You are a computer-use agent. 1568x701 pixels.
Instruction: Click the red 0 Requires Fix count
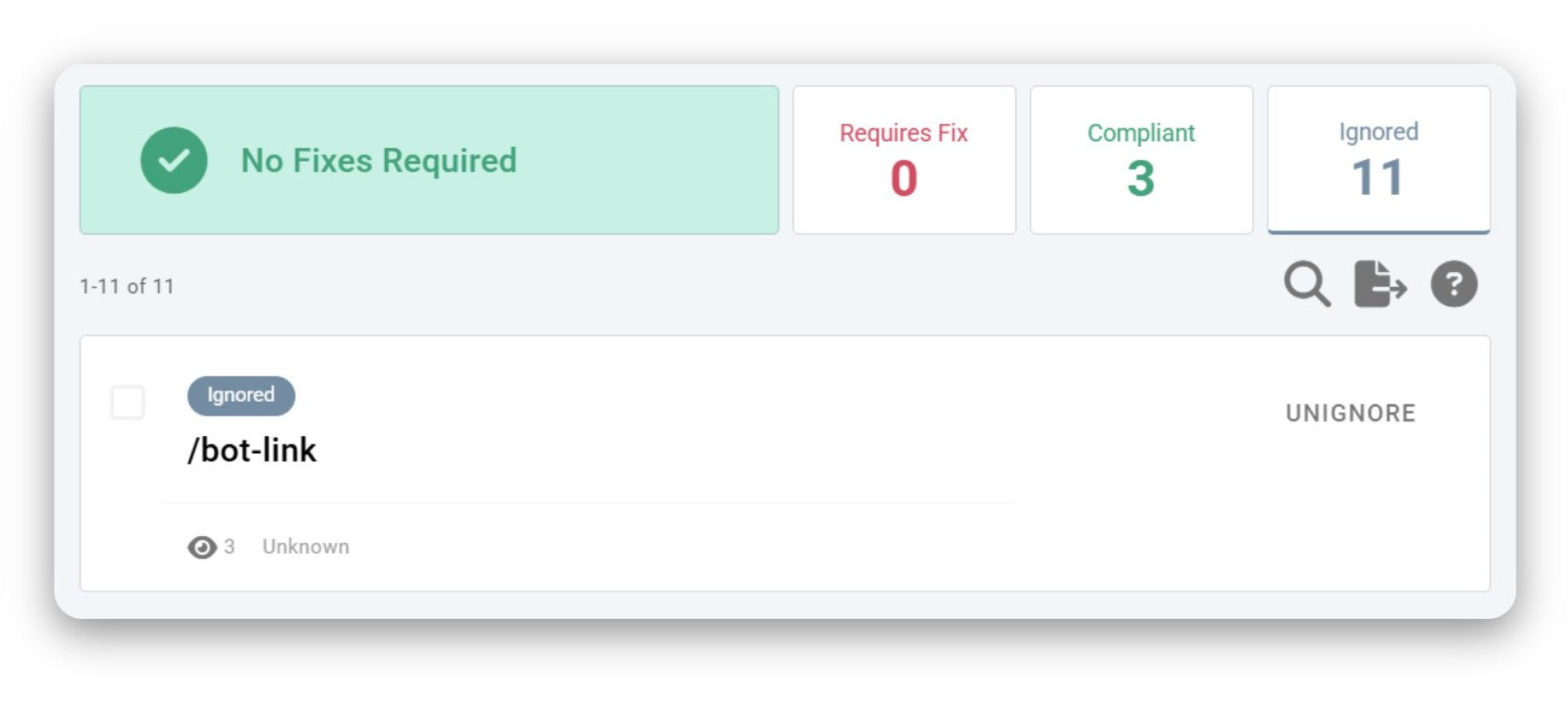(x=903, y=179)
